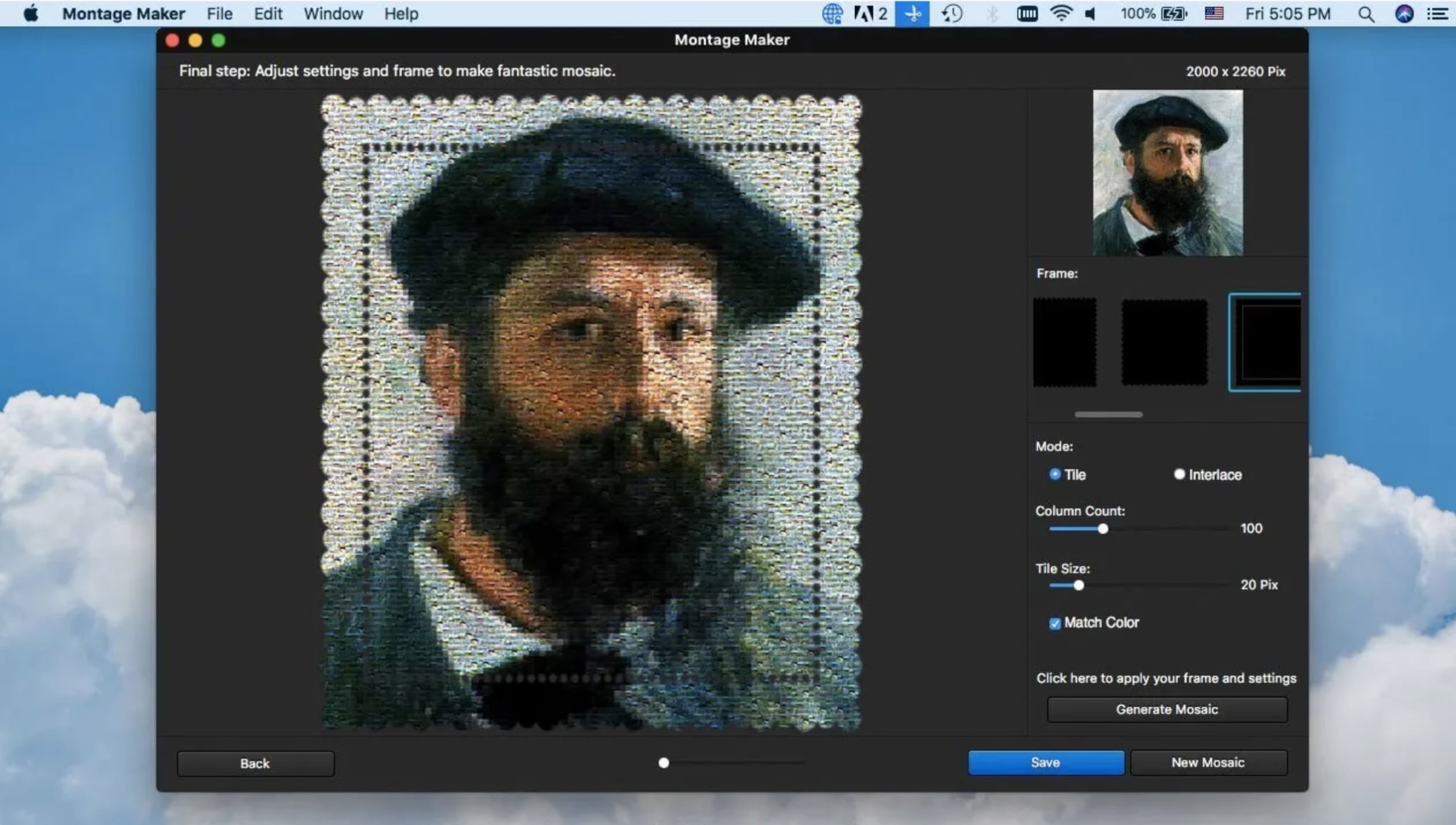Open the File menu

coord(219,13)
